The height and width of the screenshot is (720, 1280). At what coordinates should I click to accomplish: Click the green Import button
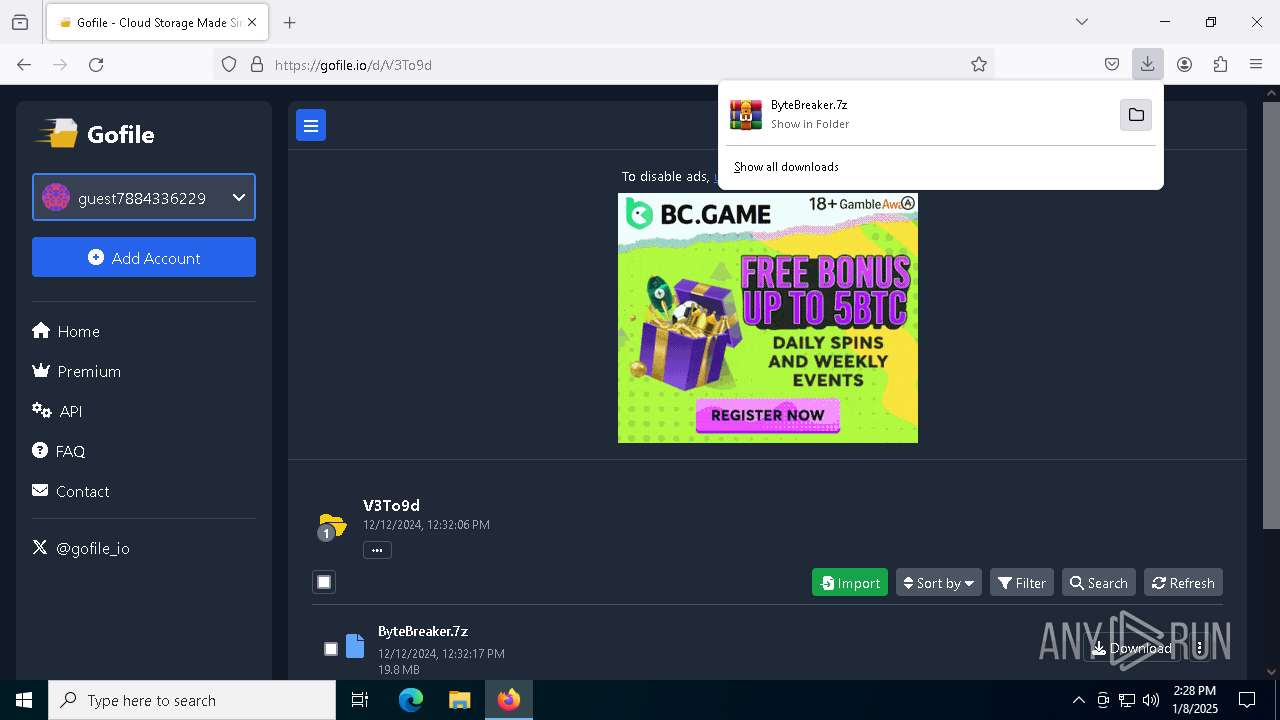point(850,583)
